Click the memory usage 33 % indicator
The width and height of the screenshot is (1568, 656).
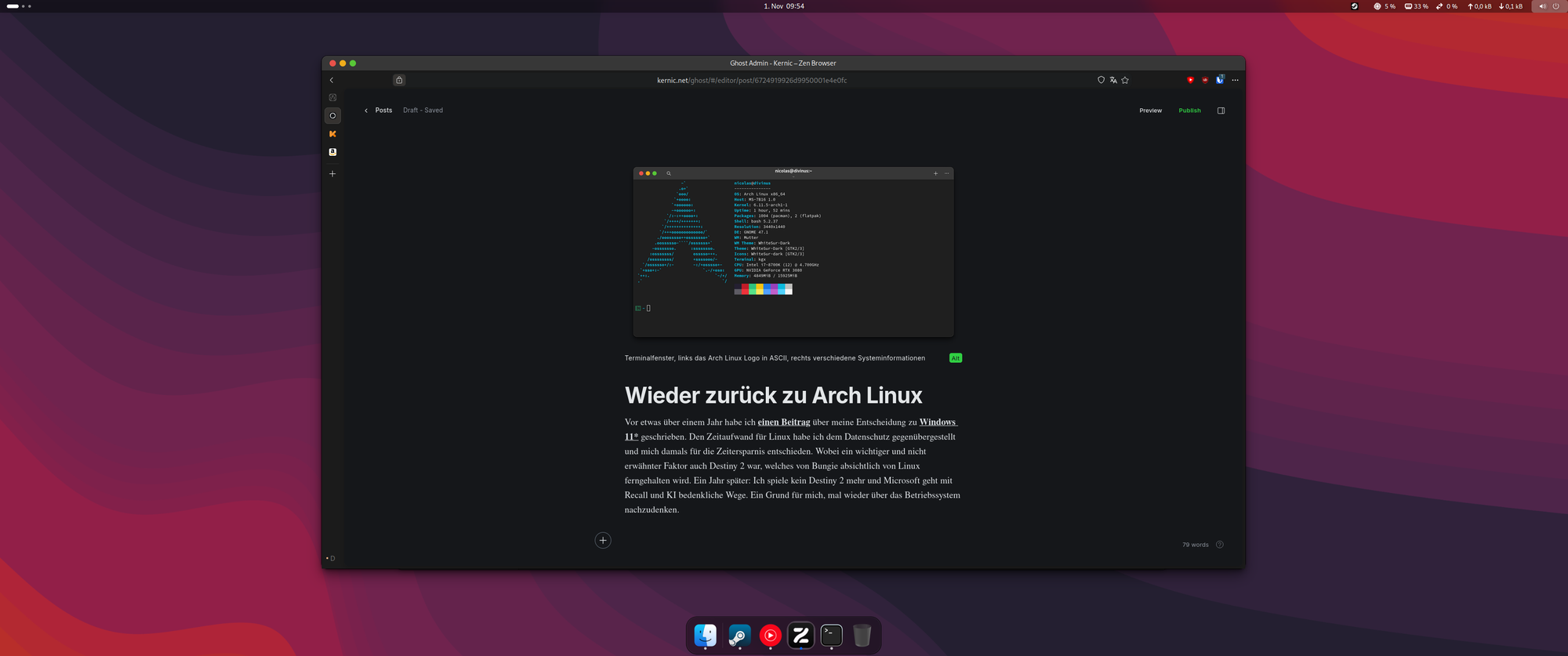(x=1416, y=6)
